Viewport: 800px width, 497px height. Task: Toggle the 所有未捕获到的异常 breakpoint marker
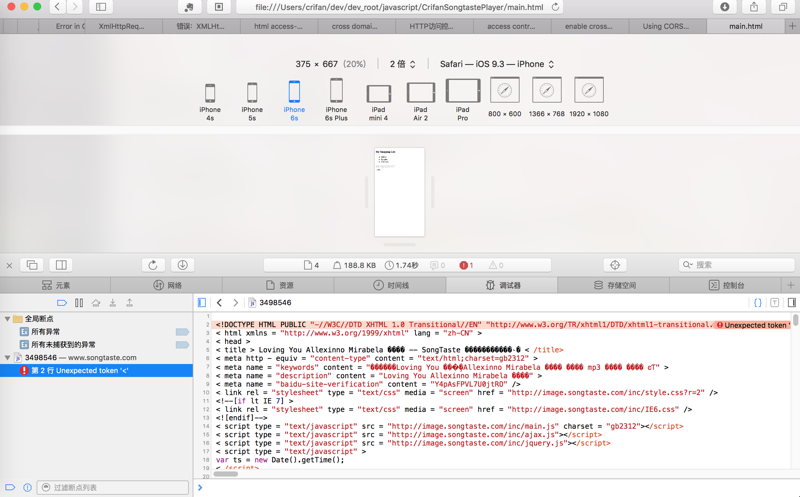(x=182, y=345)
